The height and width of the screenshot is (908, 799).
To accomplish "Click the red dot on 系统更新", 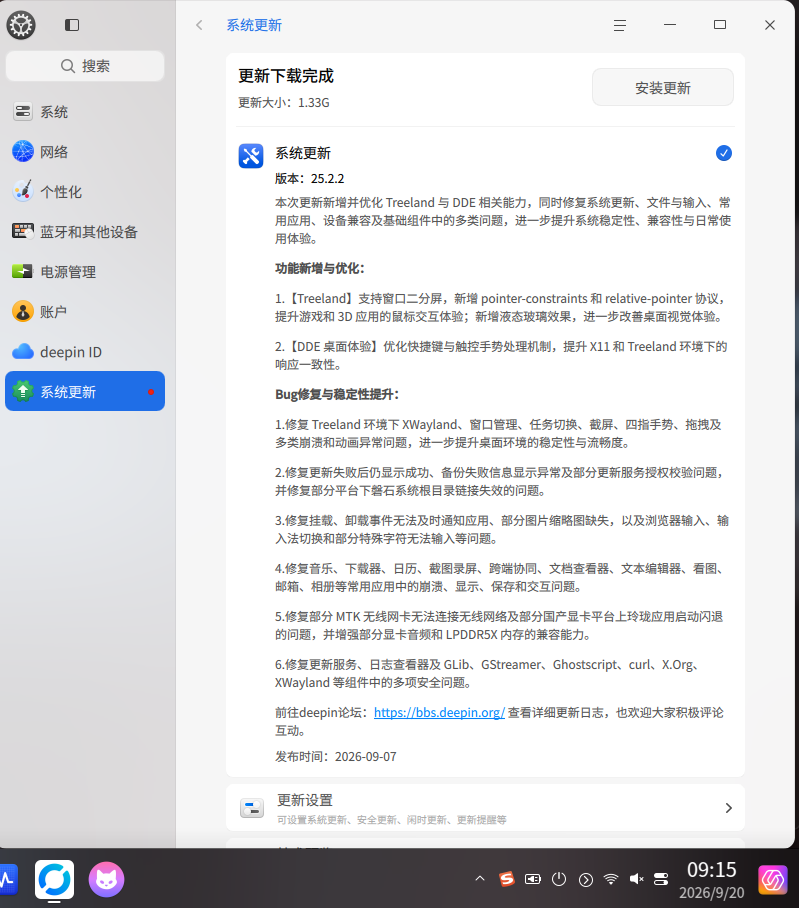I will pyautogui.click(x=151, y=392).
